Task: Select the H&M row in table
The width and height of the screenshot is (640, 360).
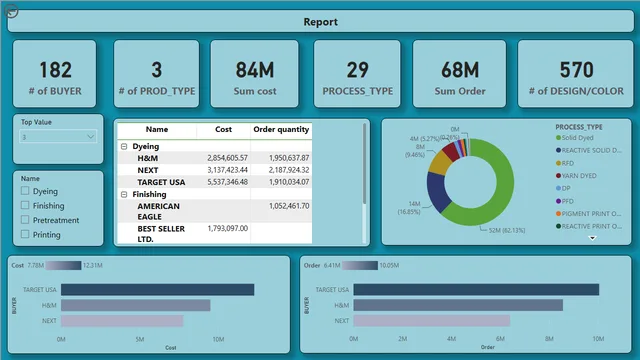Action: 215,158
